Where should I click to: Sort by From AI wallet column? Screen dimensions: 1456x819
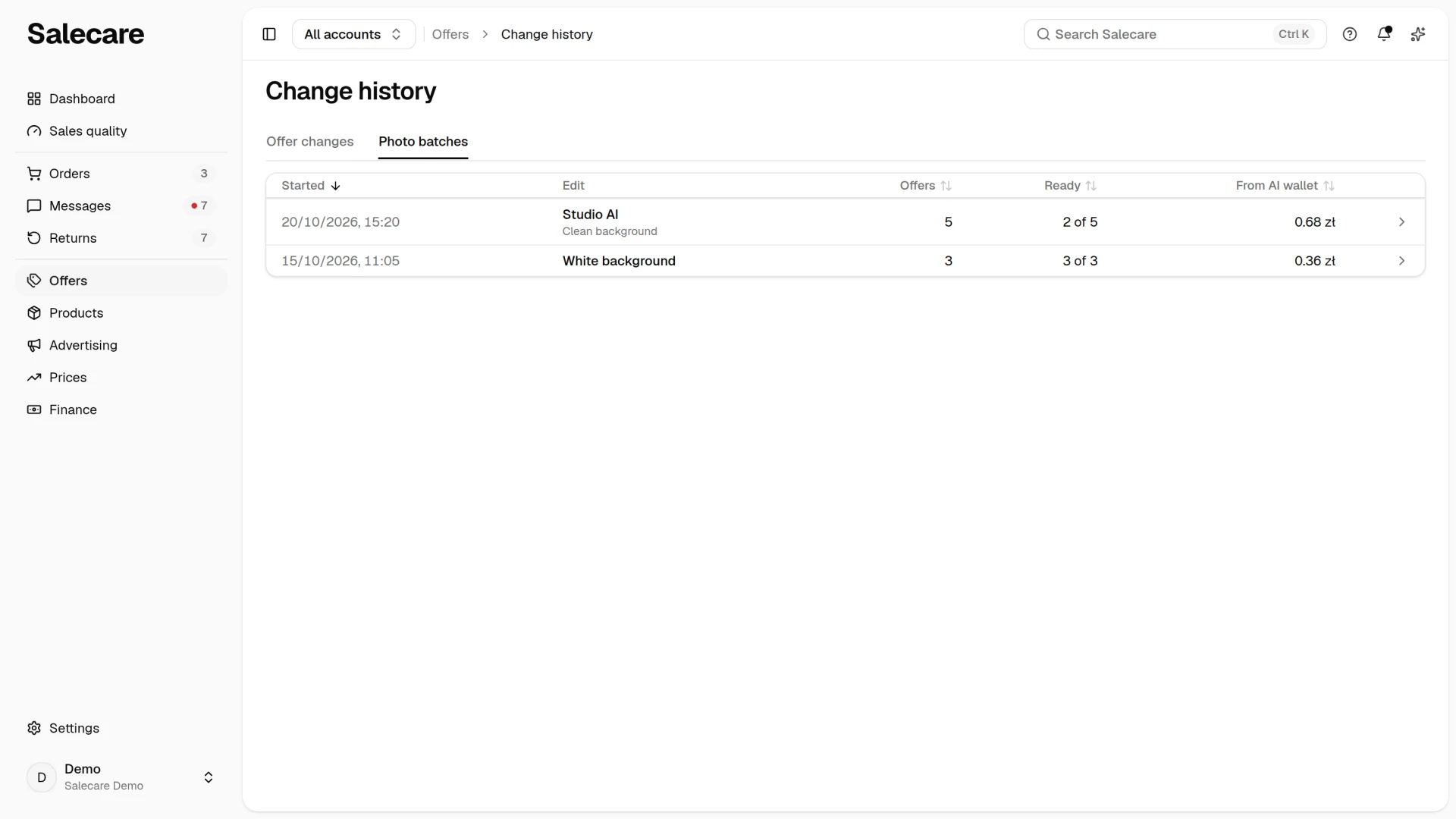(1285, 186)
